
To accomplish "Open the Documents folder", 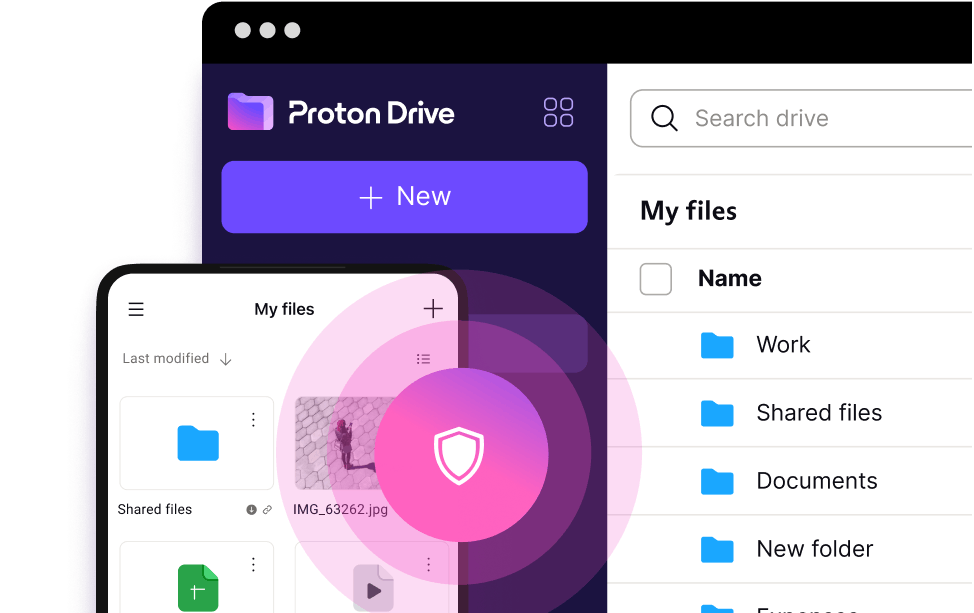I will tap(816, 481).
